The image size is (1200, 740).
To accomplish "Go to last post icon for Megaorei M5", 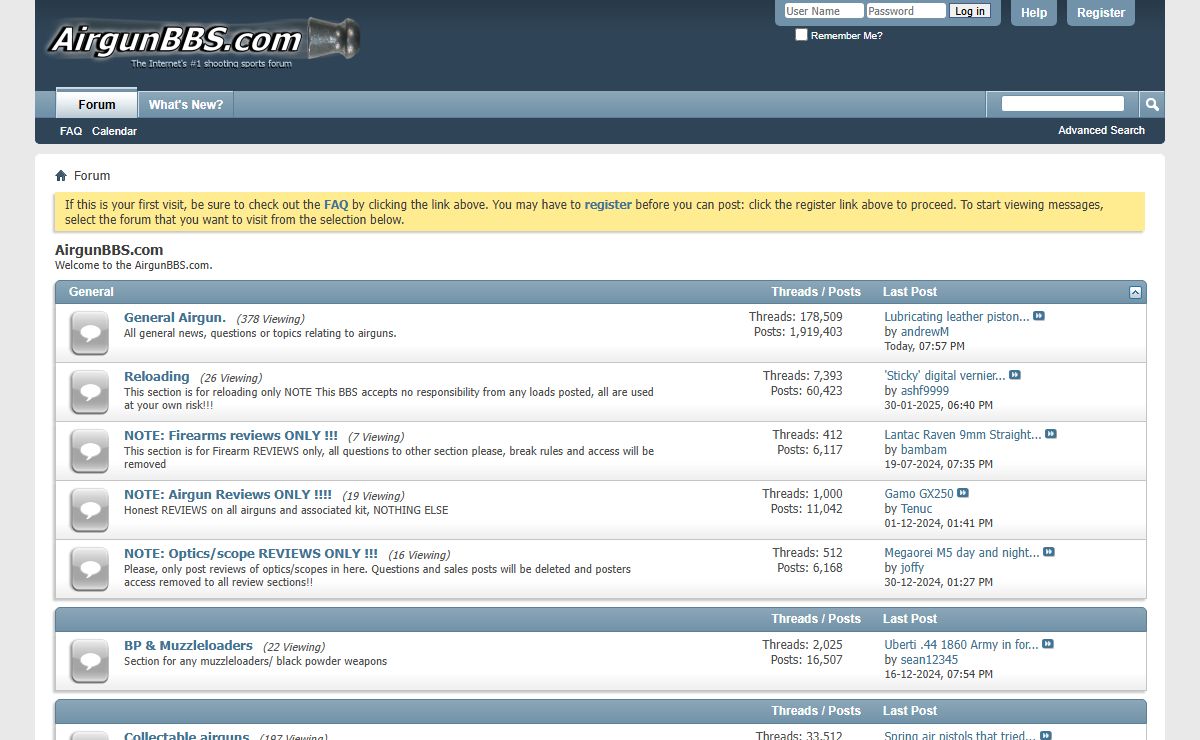I will click(1049, 552).
